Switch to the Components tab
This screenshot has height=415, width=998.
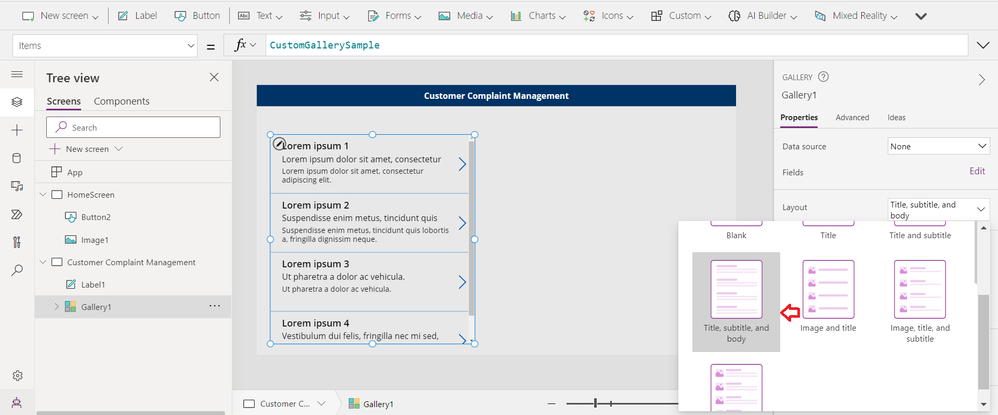click(x=122, y=101)
